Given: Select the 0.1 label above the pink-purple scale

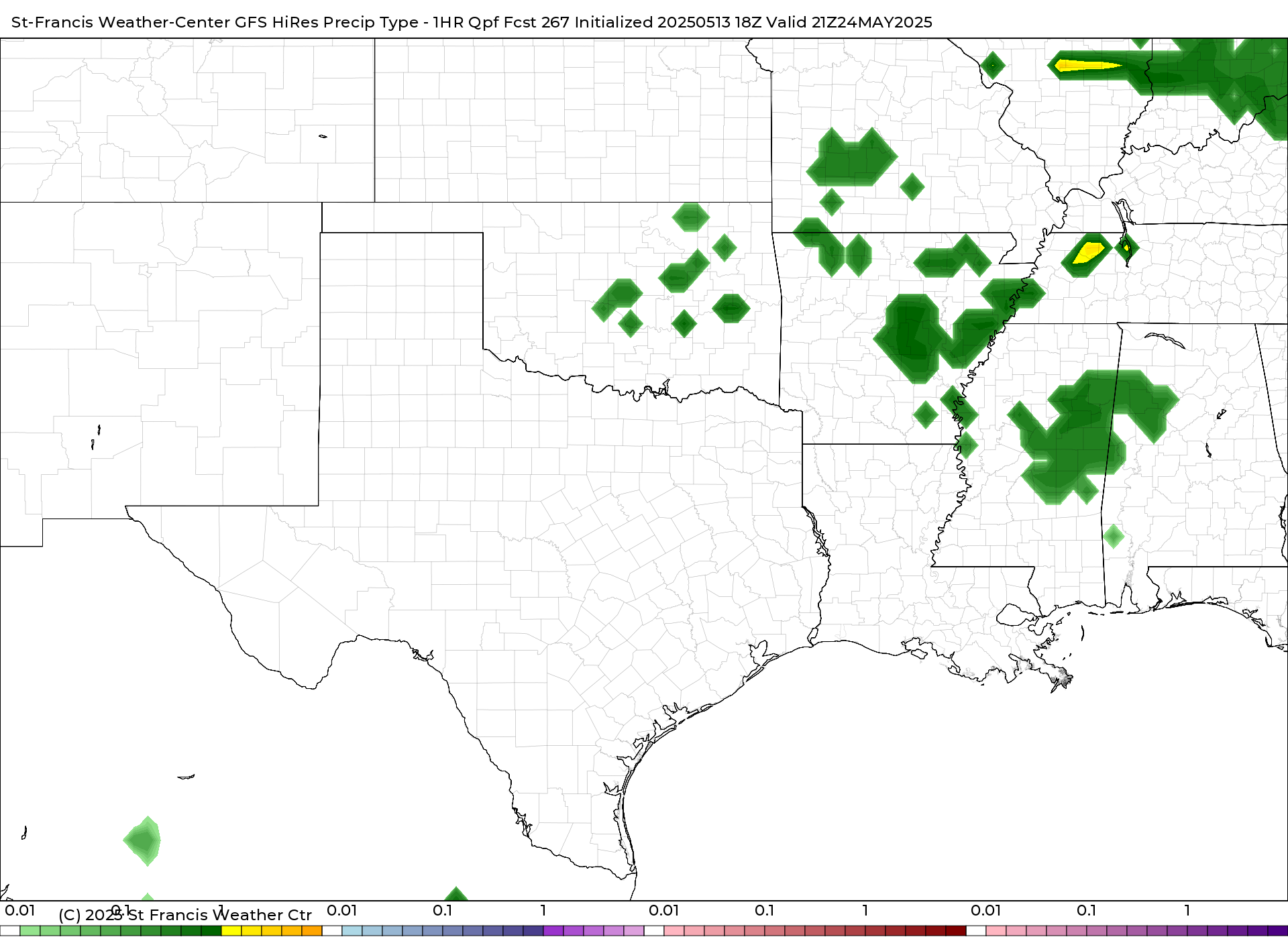Looking at the screenshot, I should point(1087,910).
